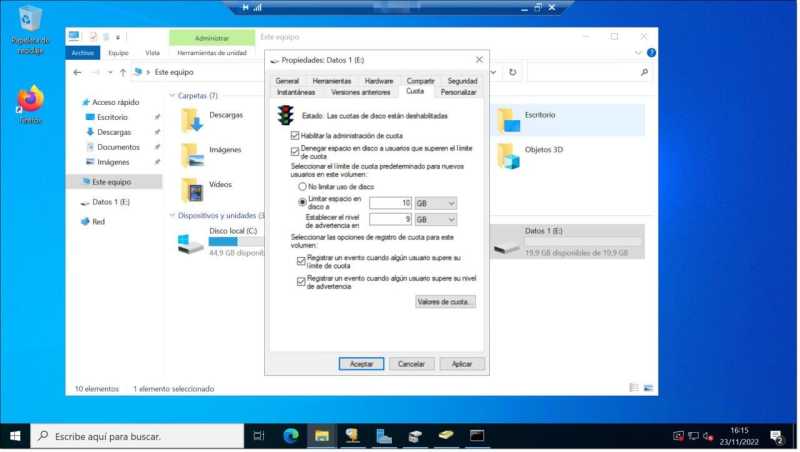Collapse the Carpetas (7) group
The width and height of the screenshot is (800, 452).
pyautogui.click(x=172, y=95)
